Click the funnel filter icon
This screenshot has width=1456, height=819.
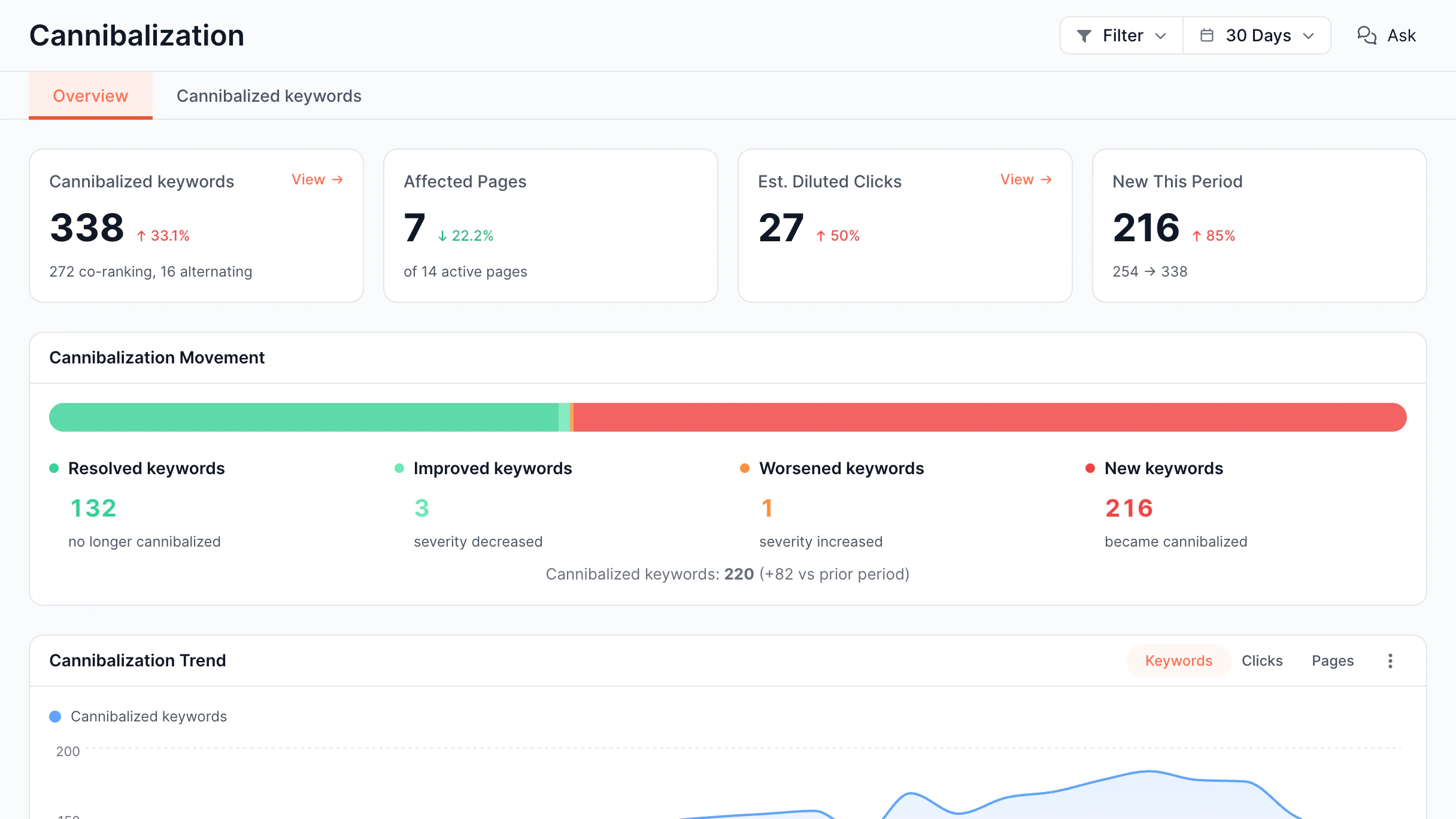pos(1084,36)
